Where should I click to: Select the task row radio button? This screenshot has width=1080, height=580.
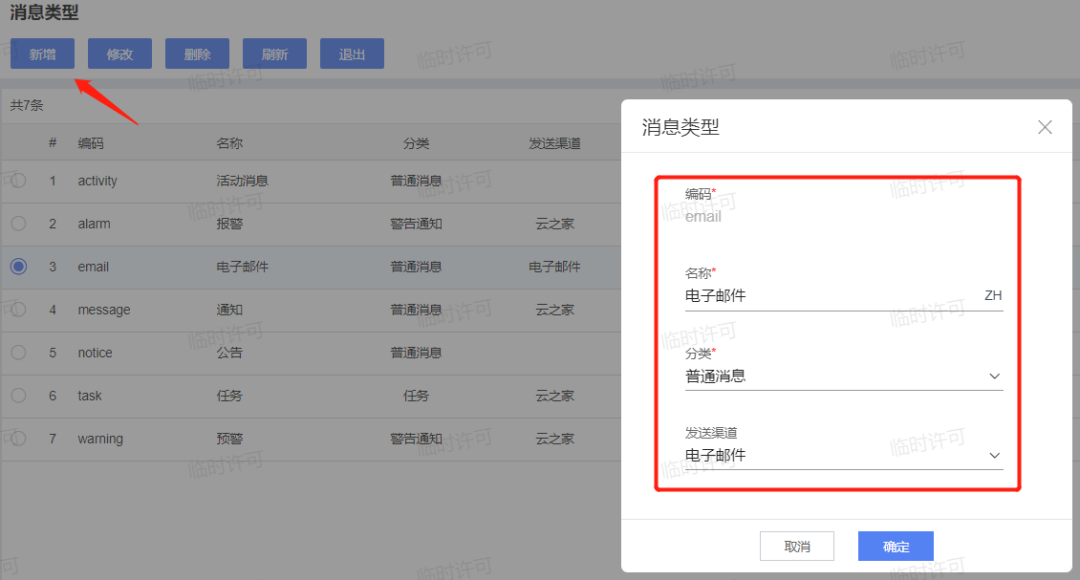[19, 395]
